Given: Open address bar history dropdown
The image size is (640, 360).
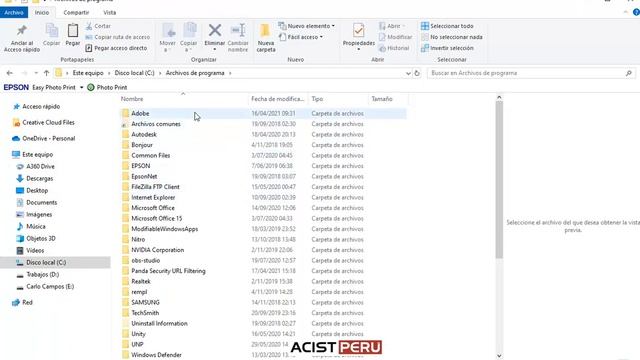Looking at the screenshot, I should [x=408, y=73].
